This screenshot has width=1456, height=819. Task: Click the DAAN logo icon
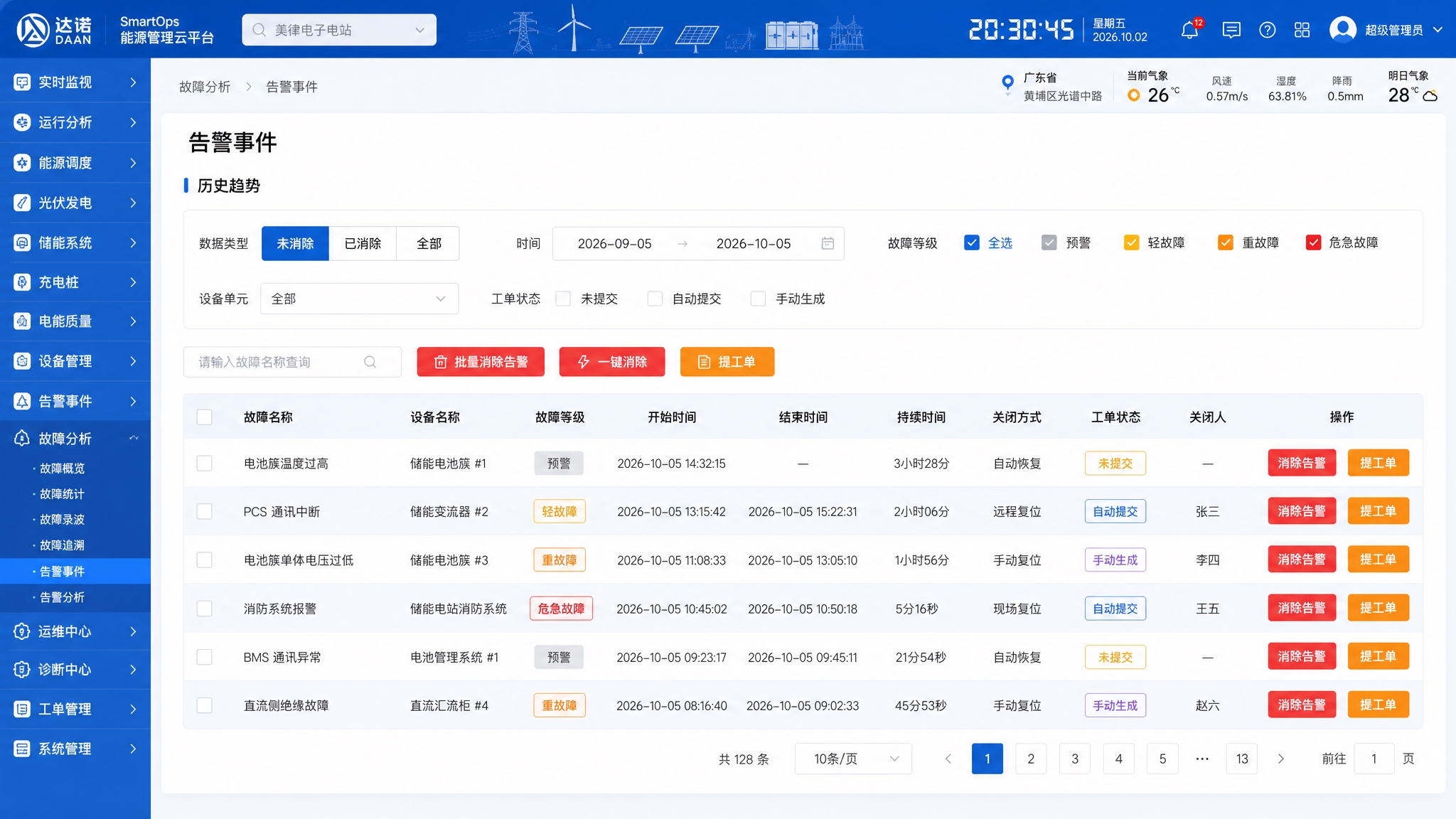[33, 30]
